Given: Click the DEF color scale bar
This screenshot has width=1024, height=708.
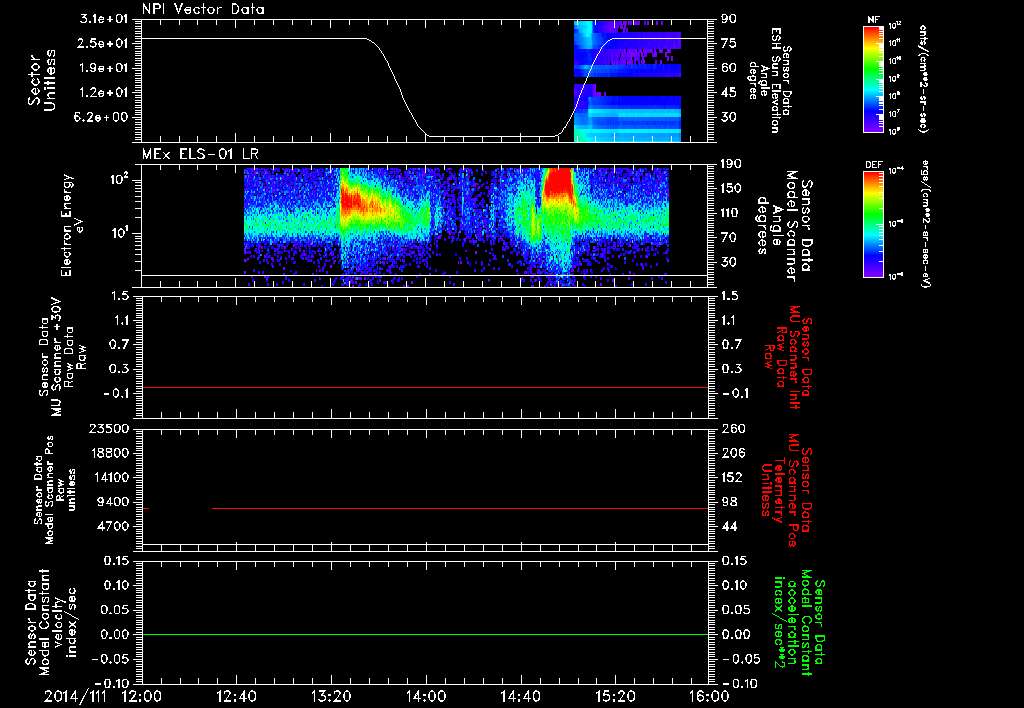Looking at the screenshot, I should tap(873, 224).
